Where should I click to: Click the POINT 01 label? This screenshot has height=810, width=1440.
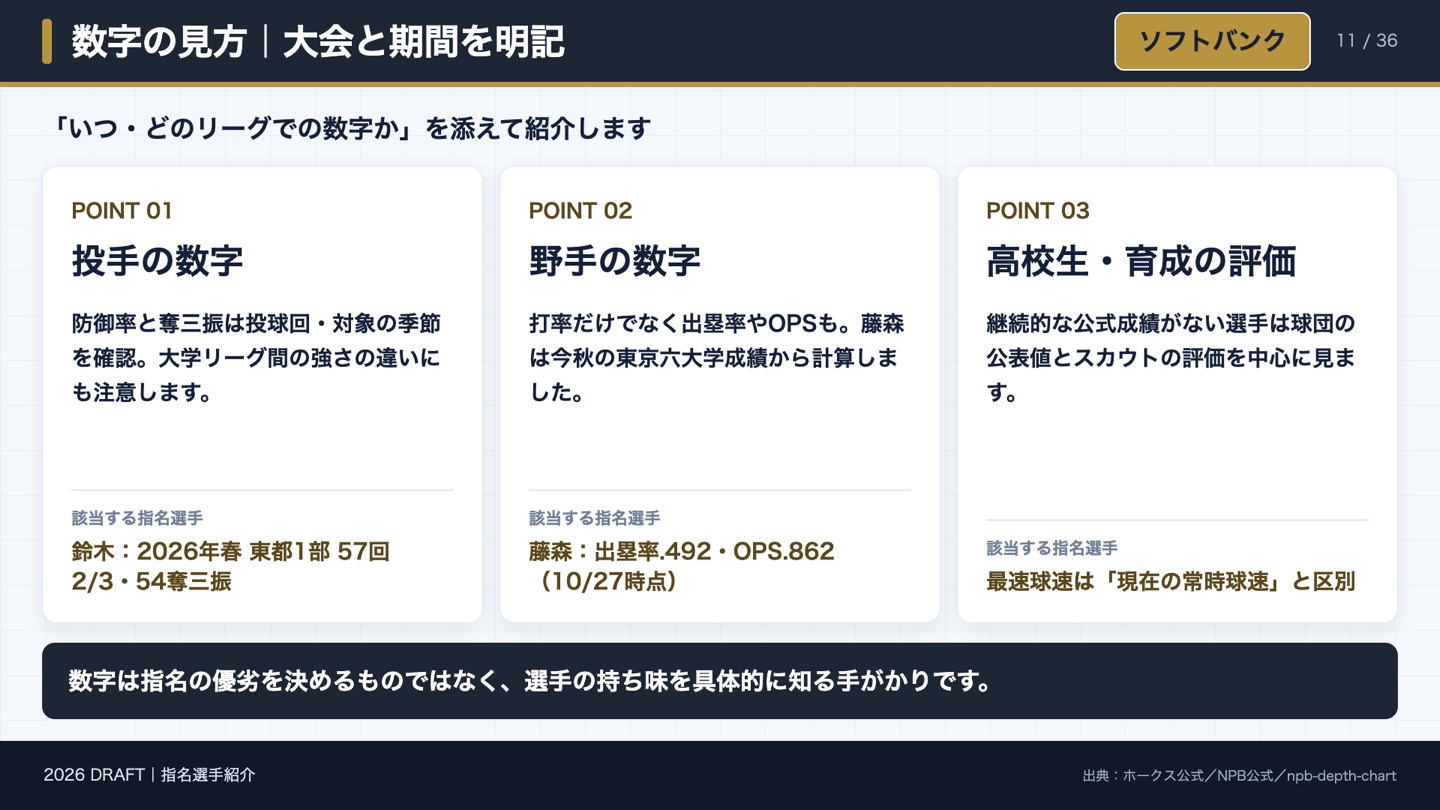pyautogui.click(x=122, y=211)
